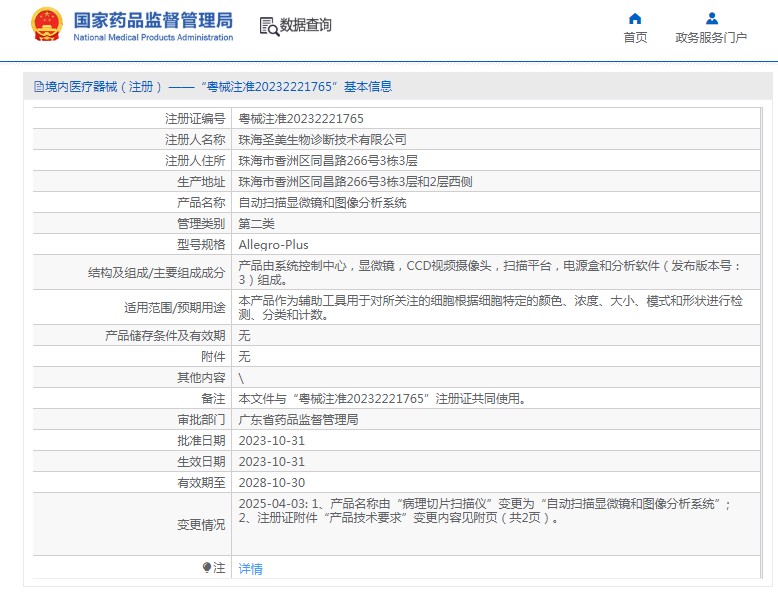Click the 适用范围/预期用途 label
The width and height of the screenshot is (778, 597).
click(x=175, y=308)
